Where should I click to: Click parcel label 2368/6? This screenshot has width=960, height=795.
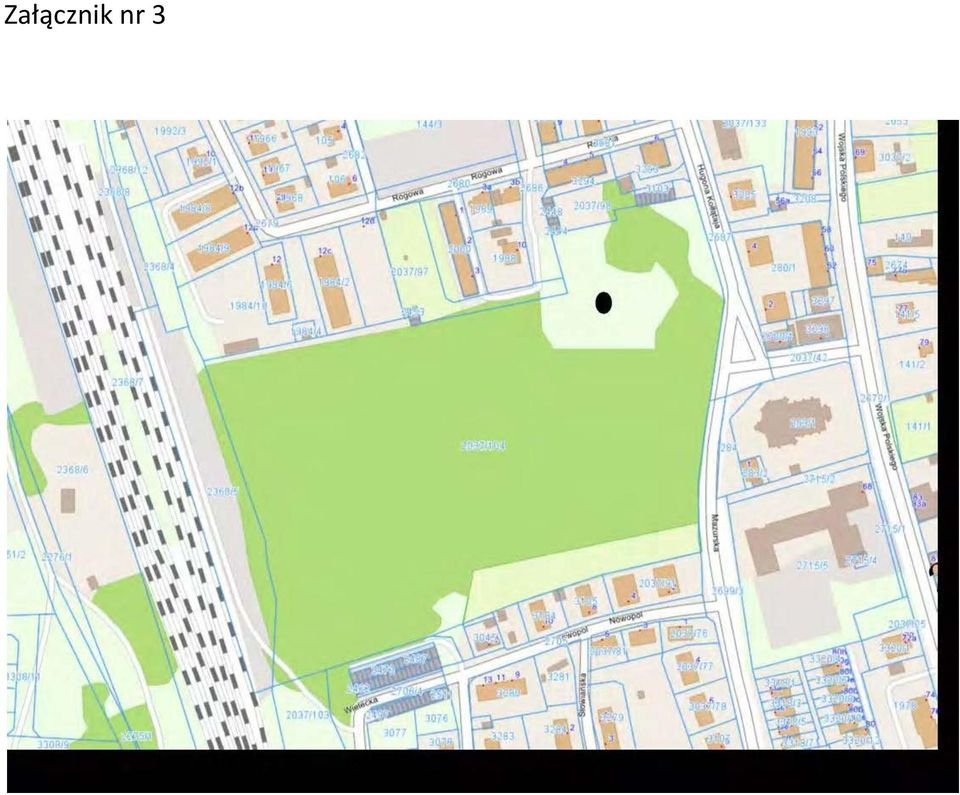[x=72, y=470]
